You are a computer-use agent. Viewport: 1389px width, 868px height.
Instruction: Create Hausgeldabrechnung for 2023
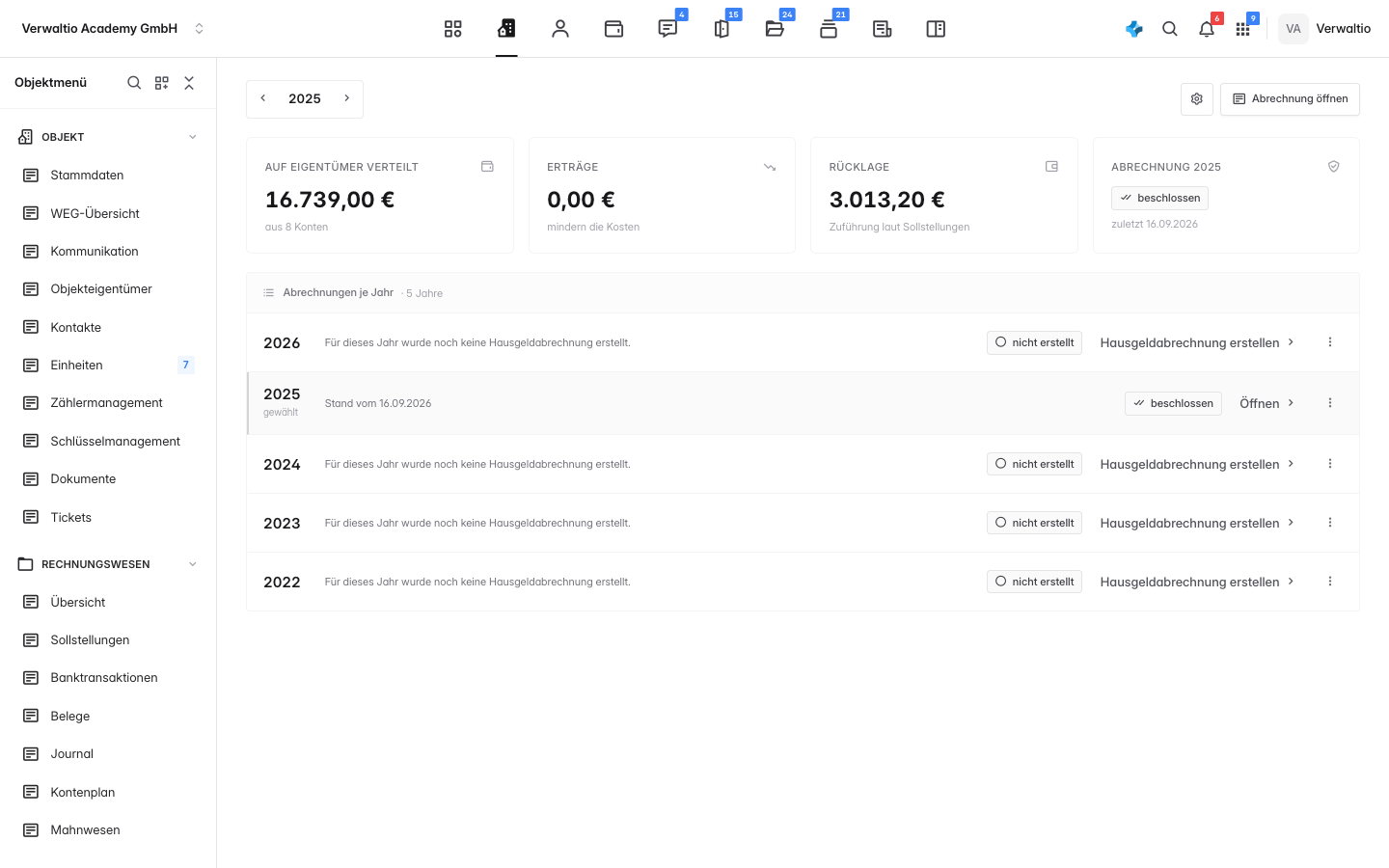tap(1197, 523)
